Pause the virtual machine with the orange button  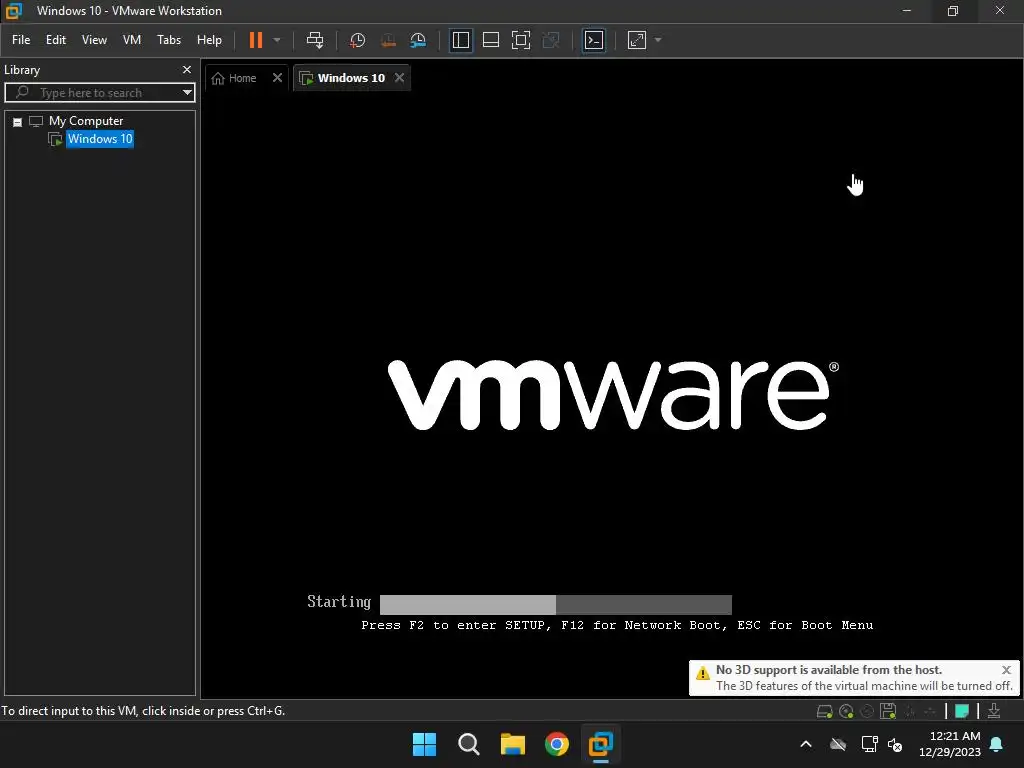point(255,40)
